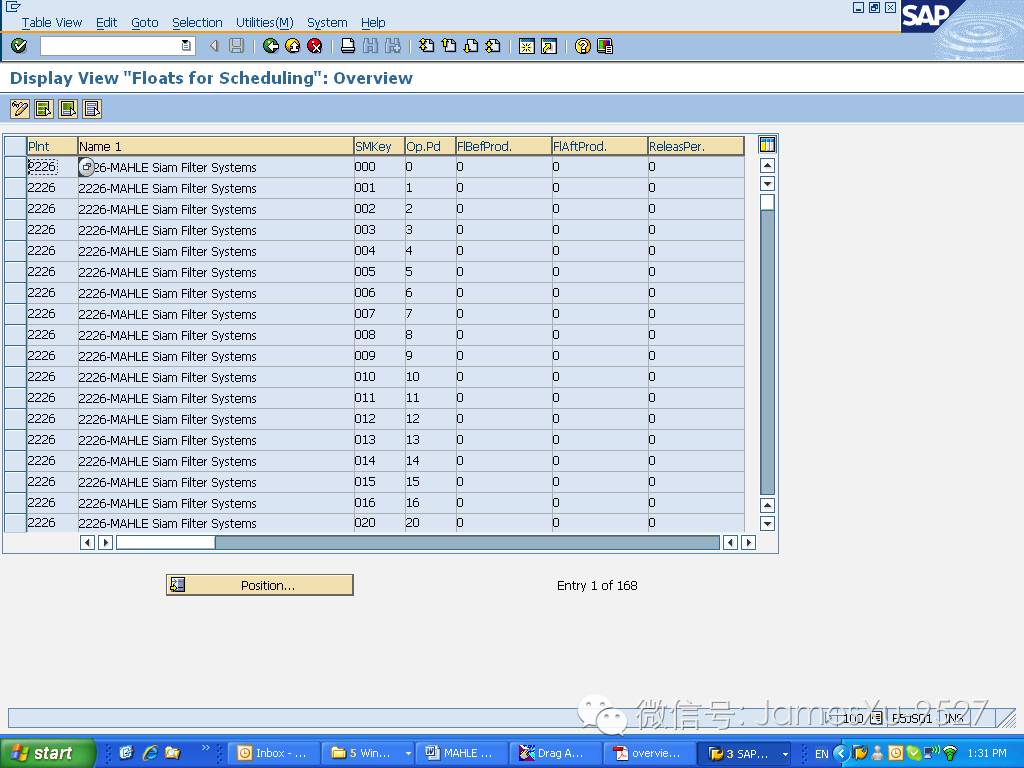Click the Op.Pd column header

point(430,146)
